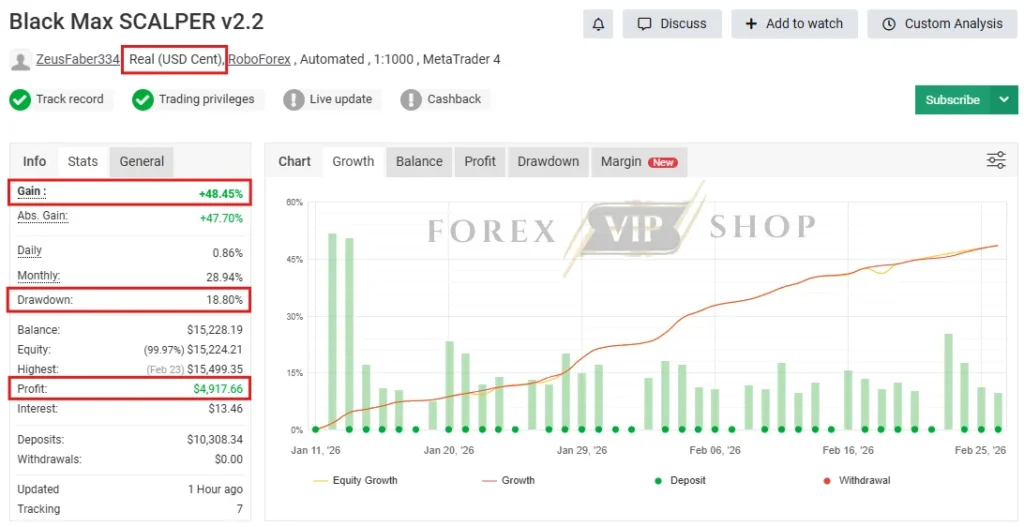
Task: Open the Discuss button
Action: (x=672, y=24)
